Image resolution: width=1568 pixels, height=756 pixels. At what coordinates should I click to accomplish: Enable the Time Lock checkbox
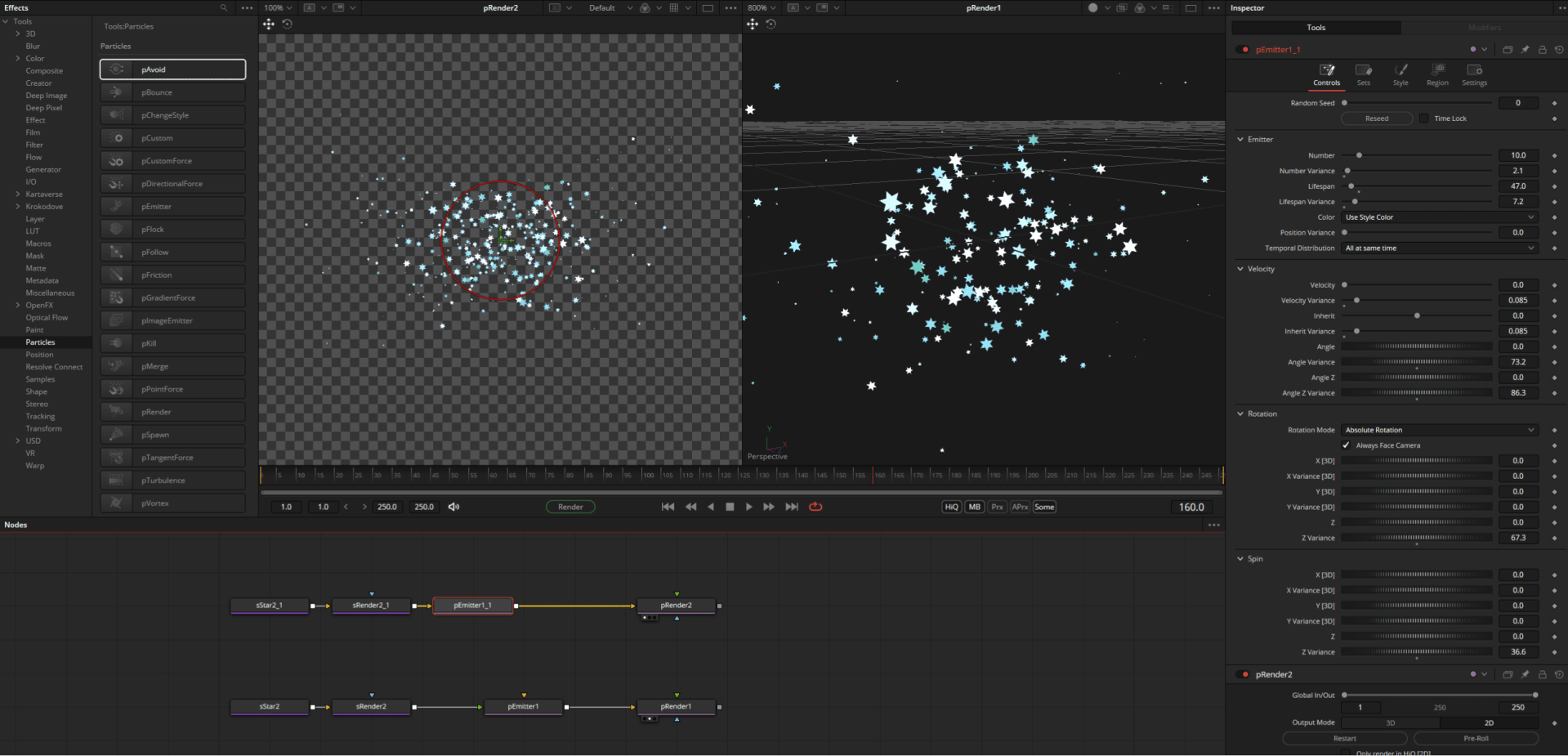(1424, 119)
